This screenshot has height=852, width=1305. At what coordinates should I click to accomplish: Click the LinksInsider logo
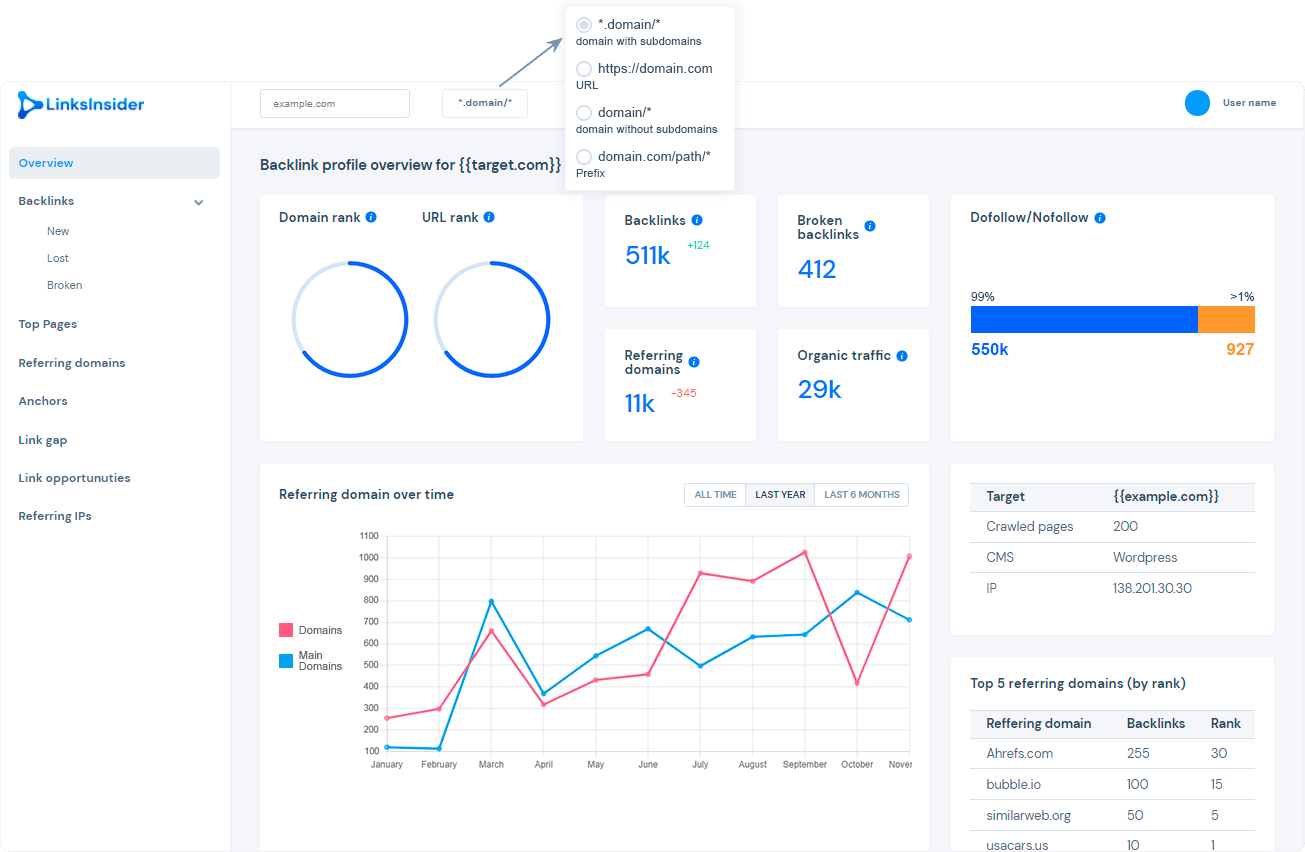click(x=81, y=104)
